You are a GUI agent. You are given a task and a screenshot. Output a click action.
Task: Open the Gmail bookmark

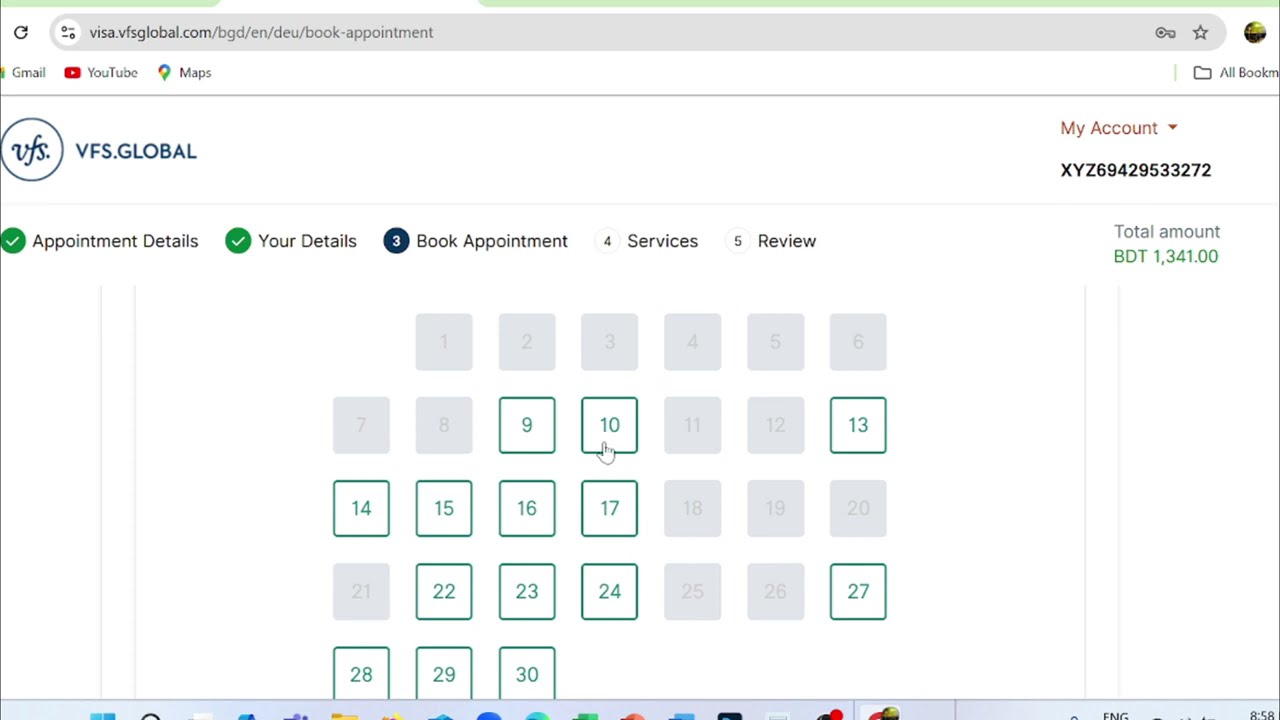pos(23,72)
